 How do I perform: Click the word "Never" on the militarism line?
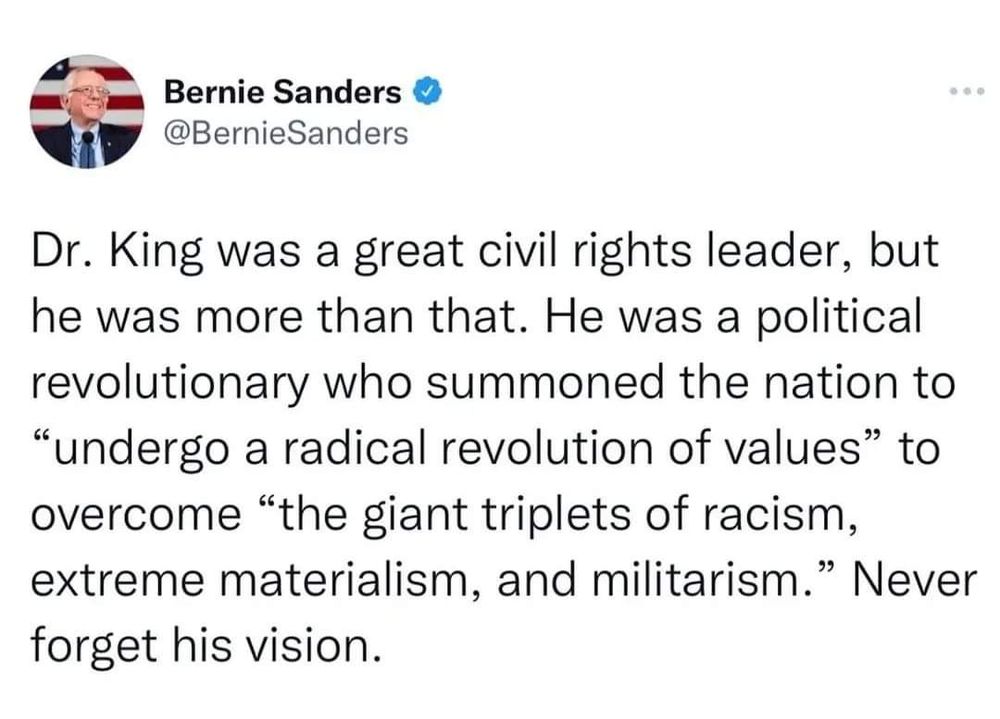coord(913,580)
